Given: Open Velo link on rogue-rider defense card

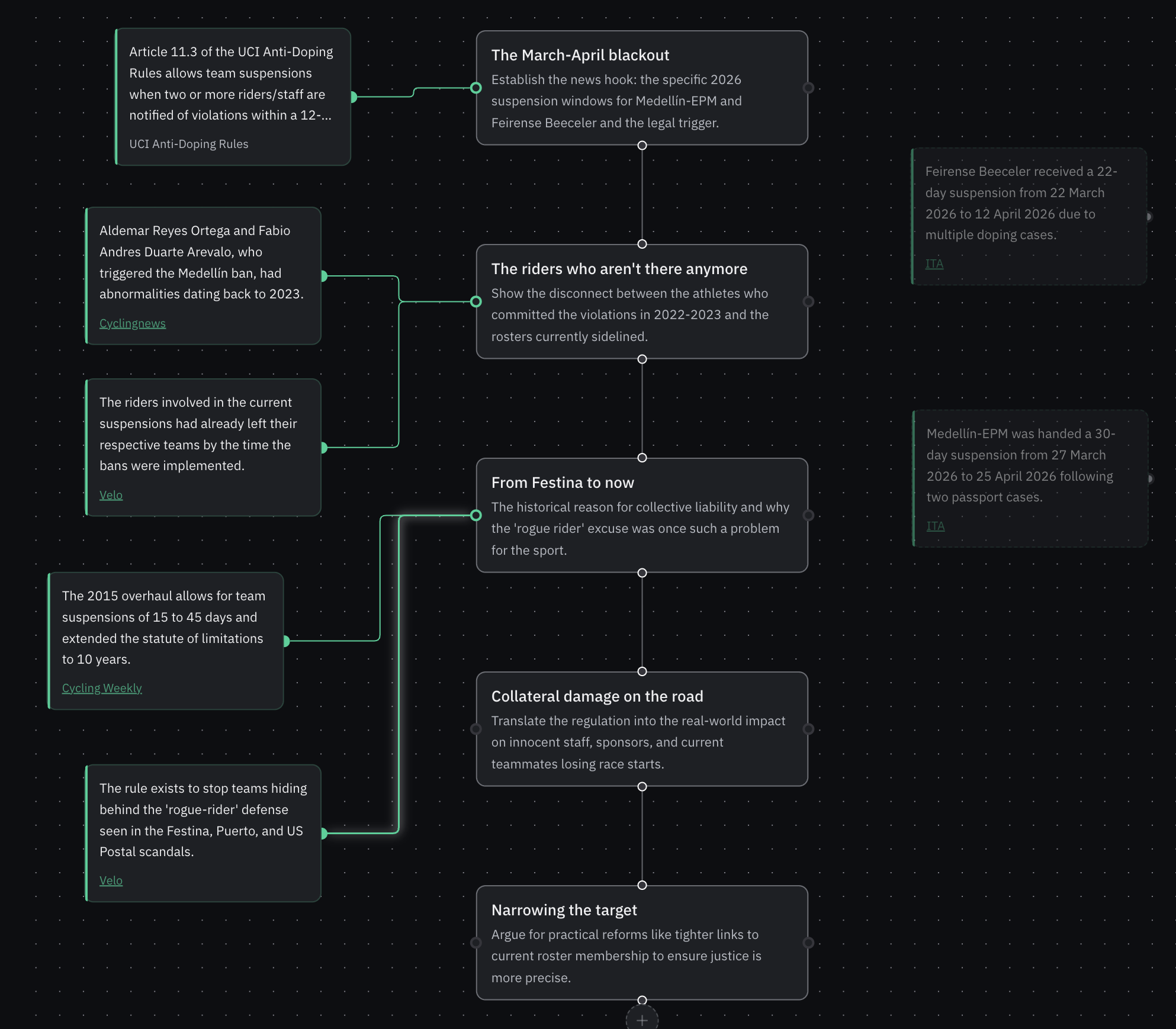Looking at the screenshot, I should tap(111, 880).
